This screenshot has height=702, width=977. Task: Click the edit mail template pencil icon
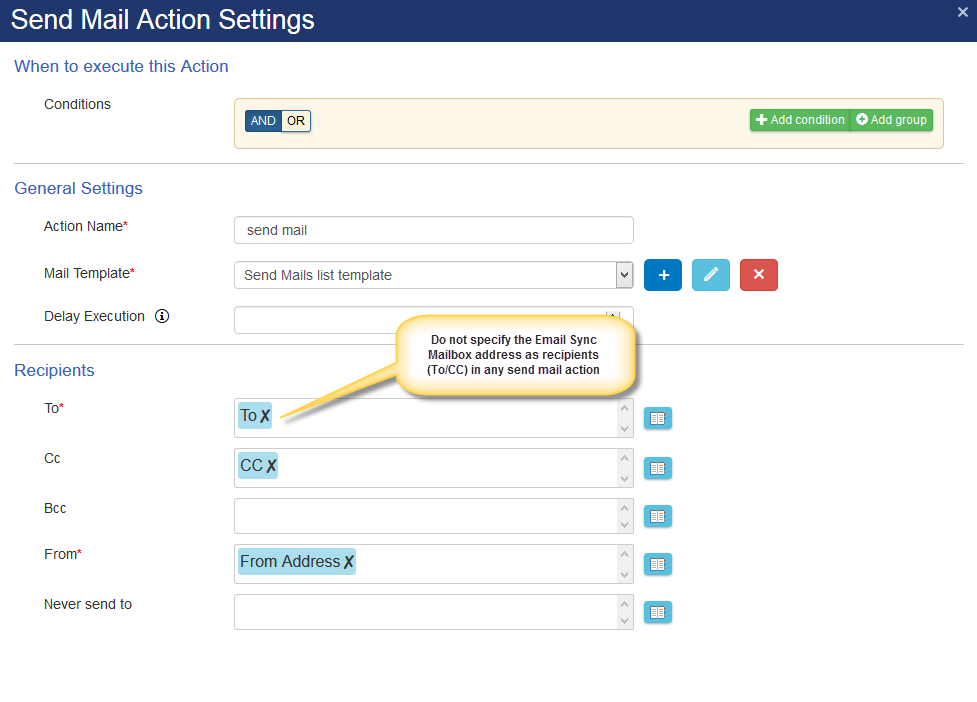[x=710, y=275]
